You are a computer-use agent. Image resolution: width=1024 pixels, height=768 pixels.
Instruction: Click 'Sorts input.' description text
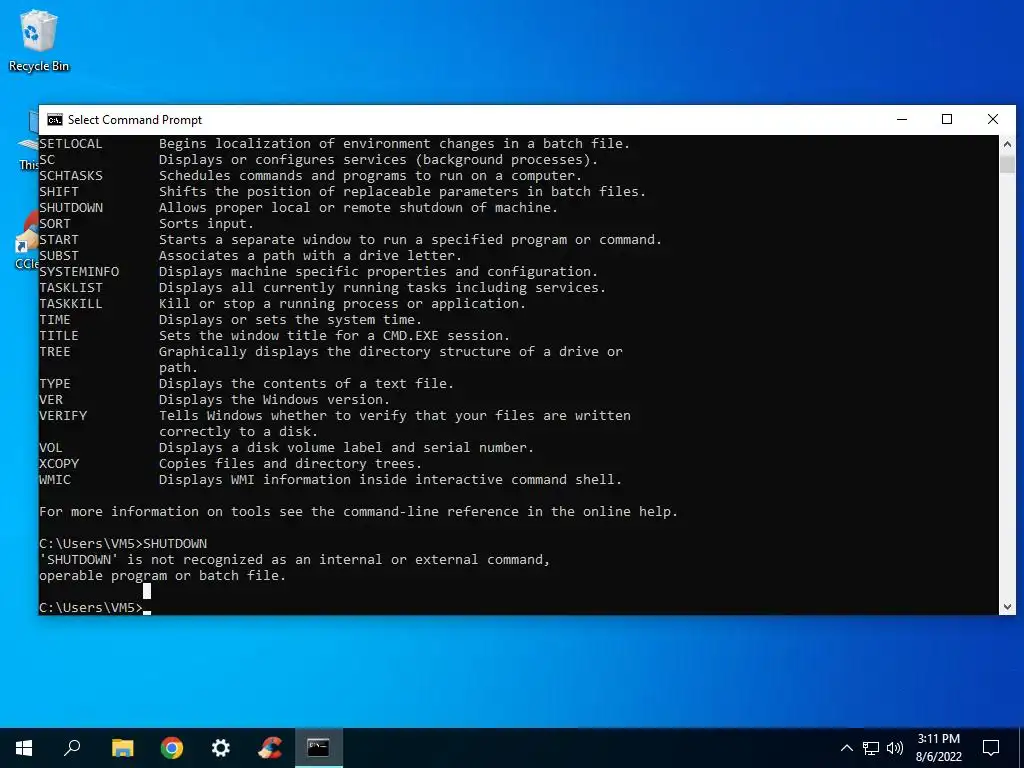coord(206,223)
